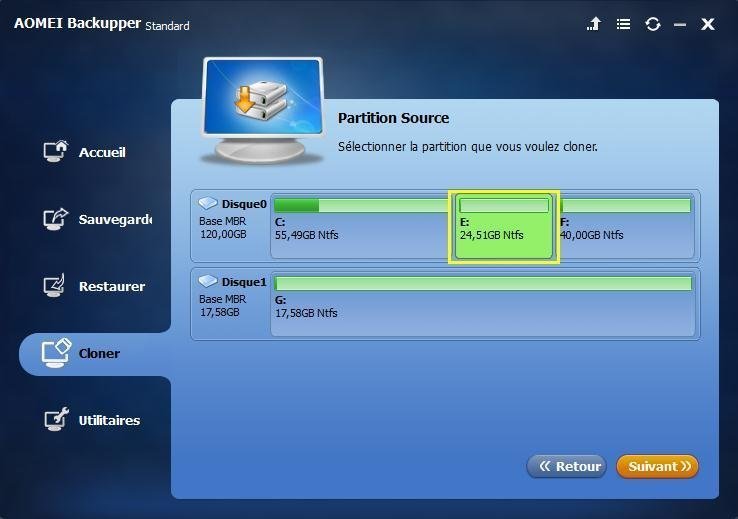Click the Sauvegarde backup icon
This screenshot has width=738, height=519.
pyautogui.click(x=56, y=219)
